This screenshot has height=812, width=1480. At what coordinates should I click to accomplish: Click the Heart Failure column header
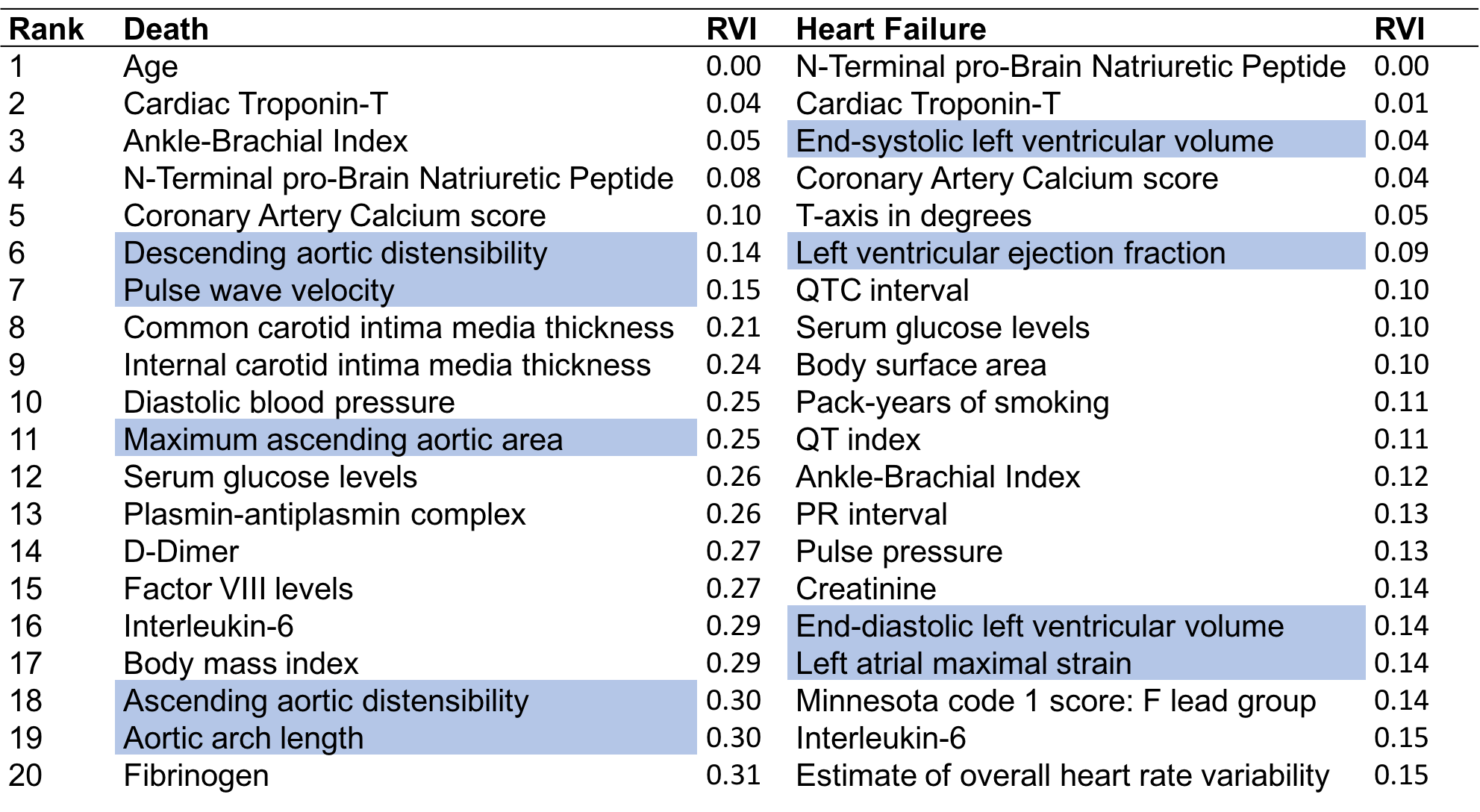[890, 29]
